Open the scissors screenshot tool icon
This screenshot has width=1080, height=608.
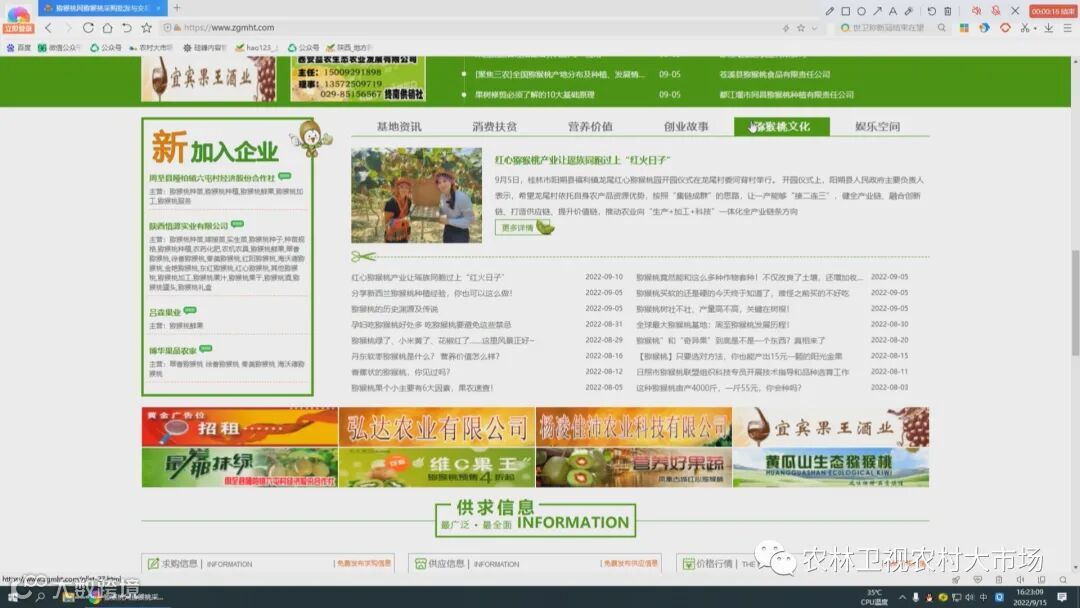click(x=1025, y=28)
